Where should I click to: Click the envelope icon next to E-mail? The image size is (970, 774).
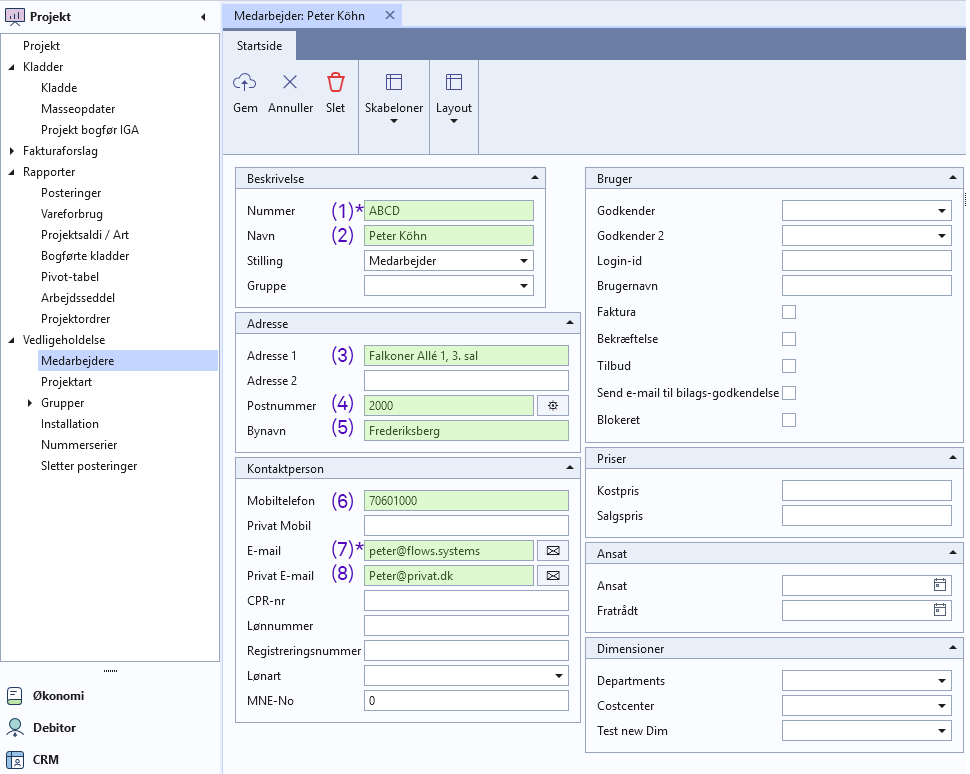(x=552, y=550)
